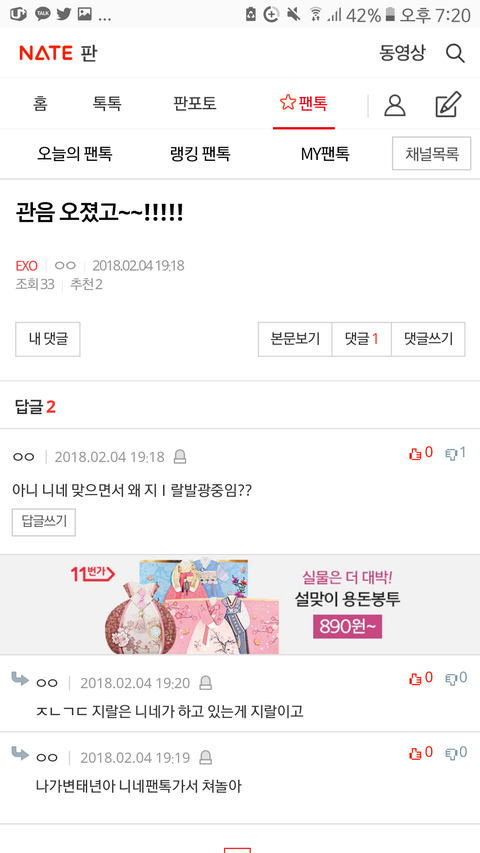The width and height of the screenshot is (480, 853).
Task: Upvote the first 19:18 reply
Action: point(421,453)
